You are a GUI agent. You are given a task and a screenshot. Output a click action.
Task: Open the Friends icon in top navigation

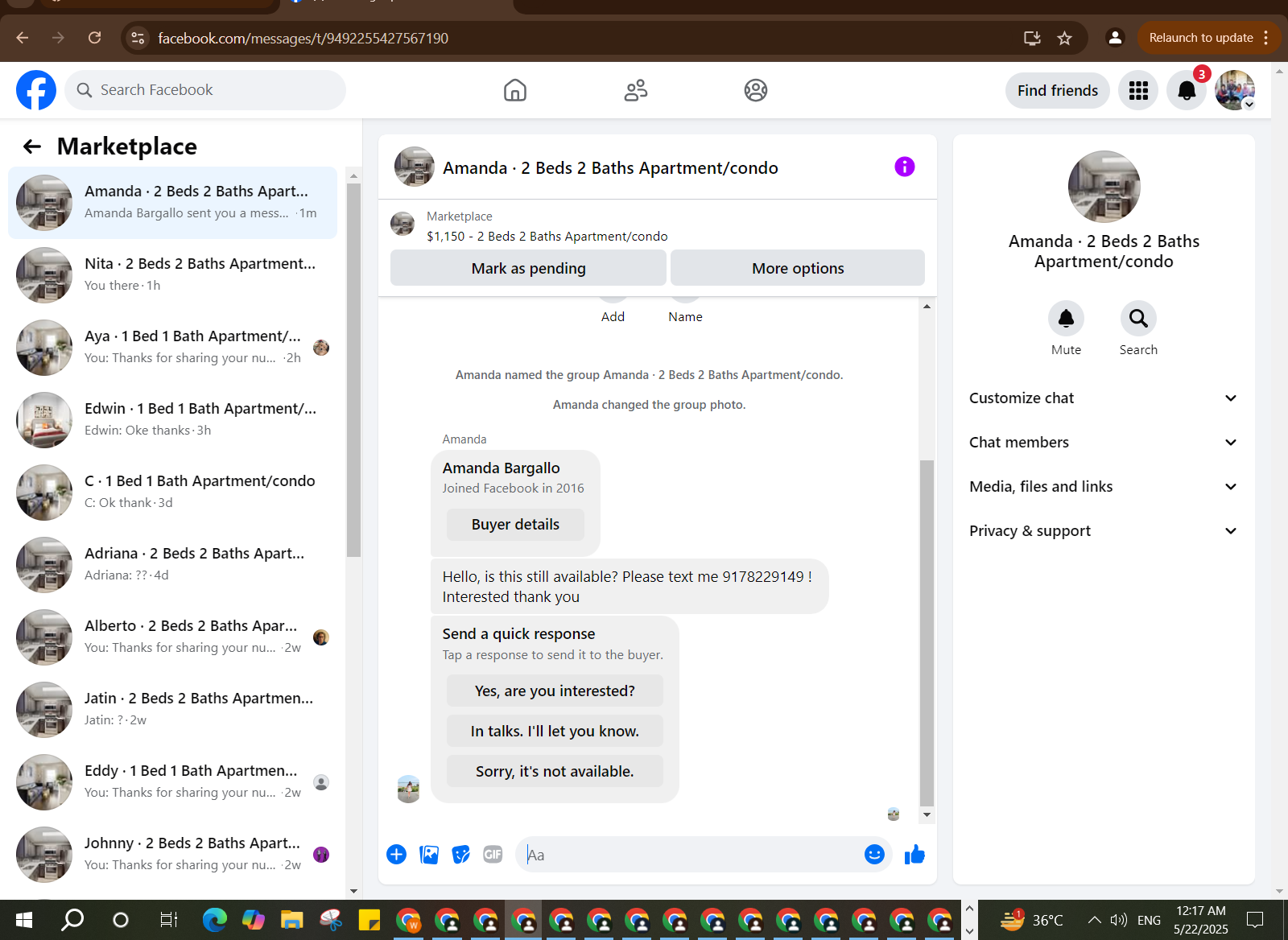tap(636, 90)
